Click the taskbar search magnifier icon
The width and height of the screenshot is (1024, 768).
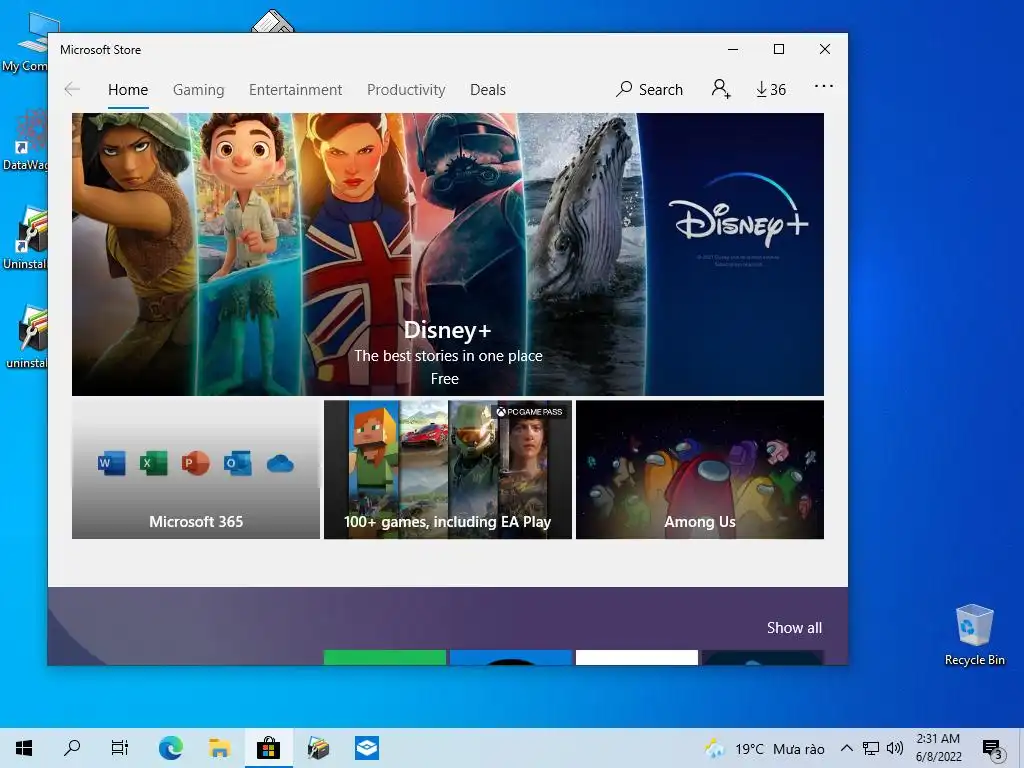click(72, 748)
